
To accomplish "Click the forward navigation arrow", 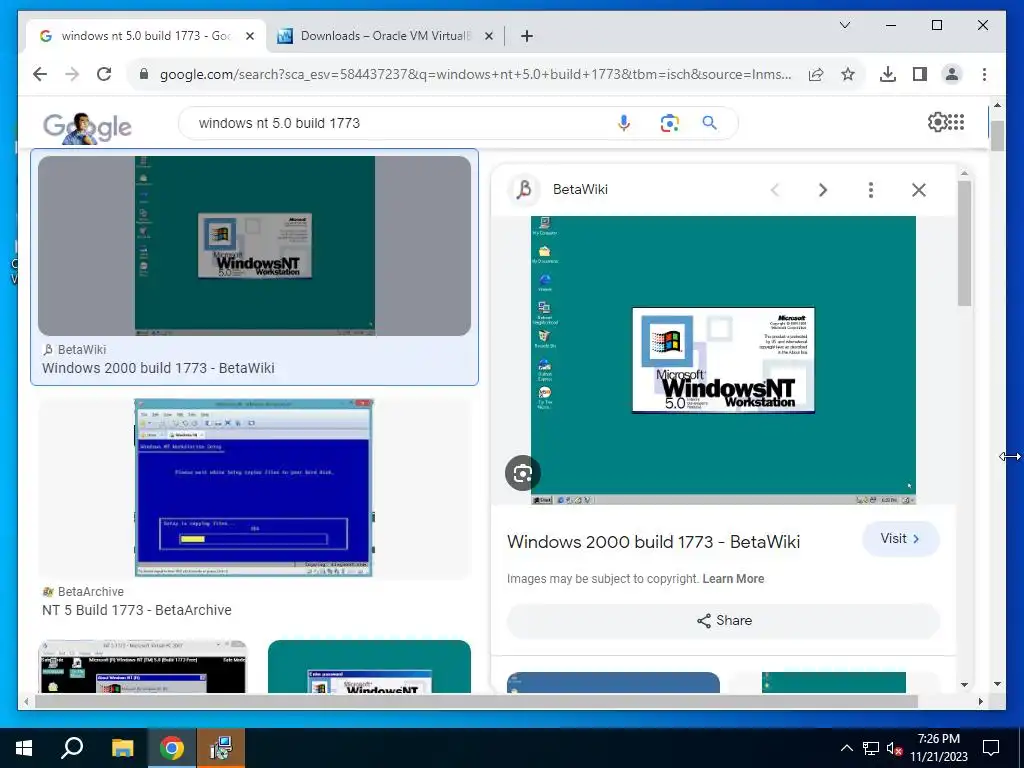I will coord(72,74).
